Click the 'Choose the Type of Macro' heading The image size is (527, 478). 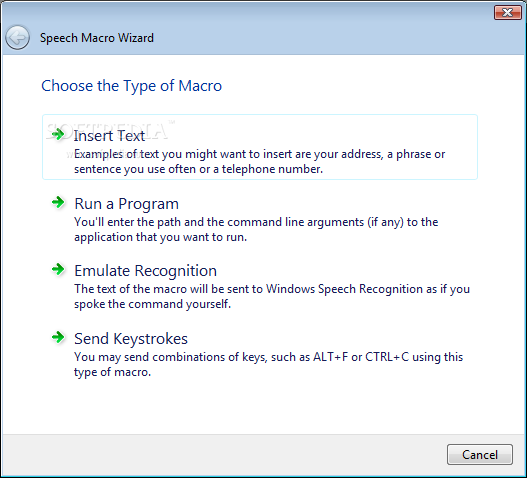(x=131, y=86)
